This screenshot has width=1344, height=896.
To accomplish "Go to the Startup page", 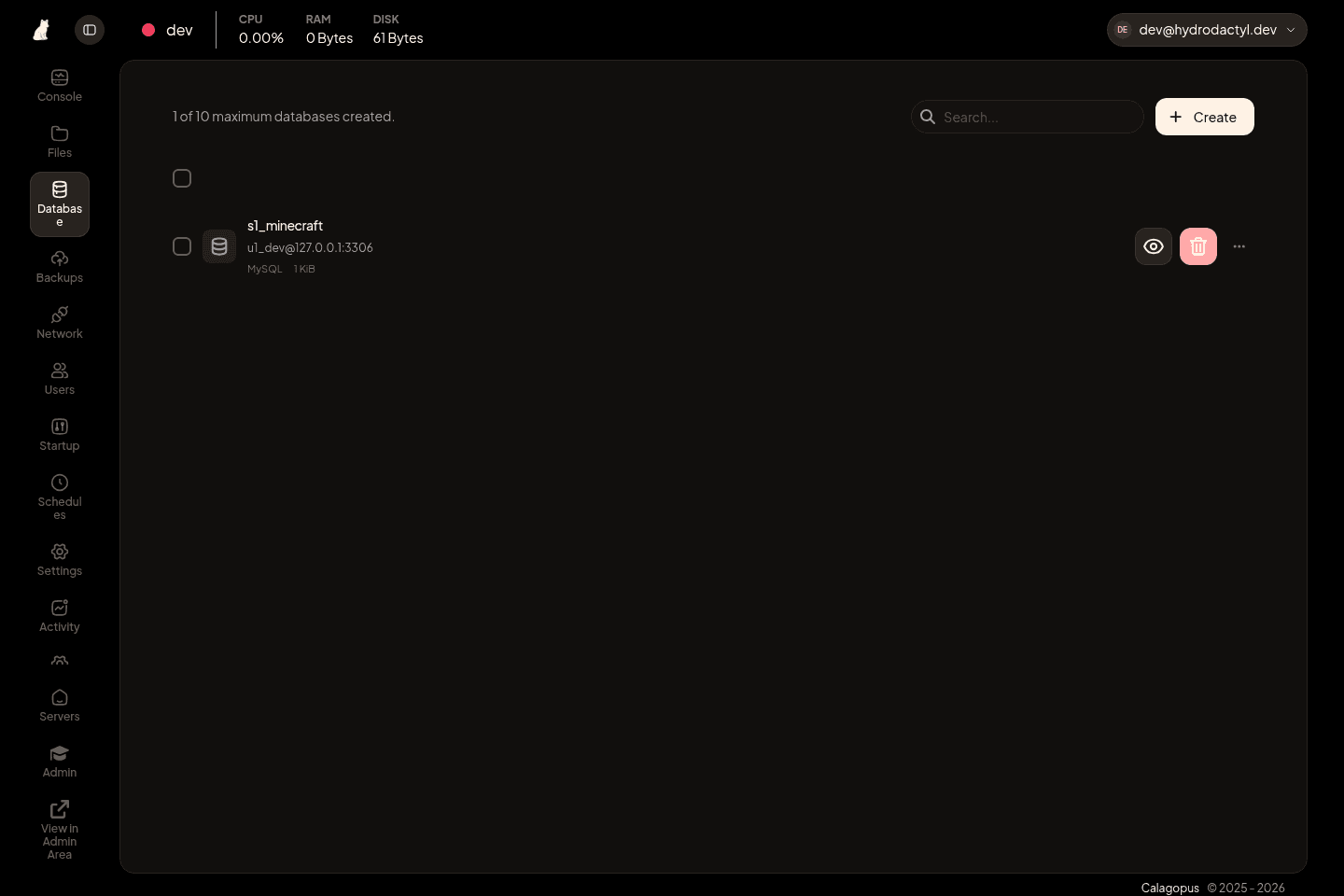I will (60, 435).
